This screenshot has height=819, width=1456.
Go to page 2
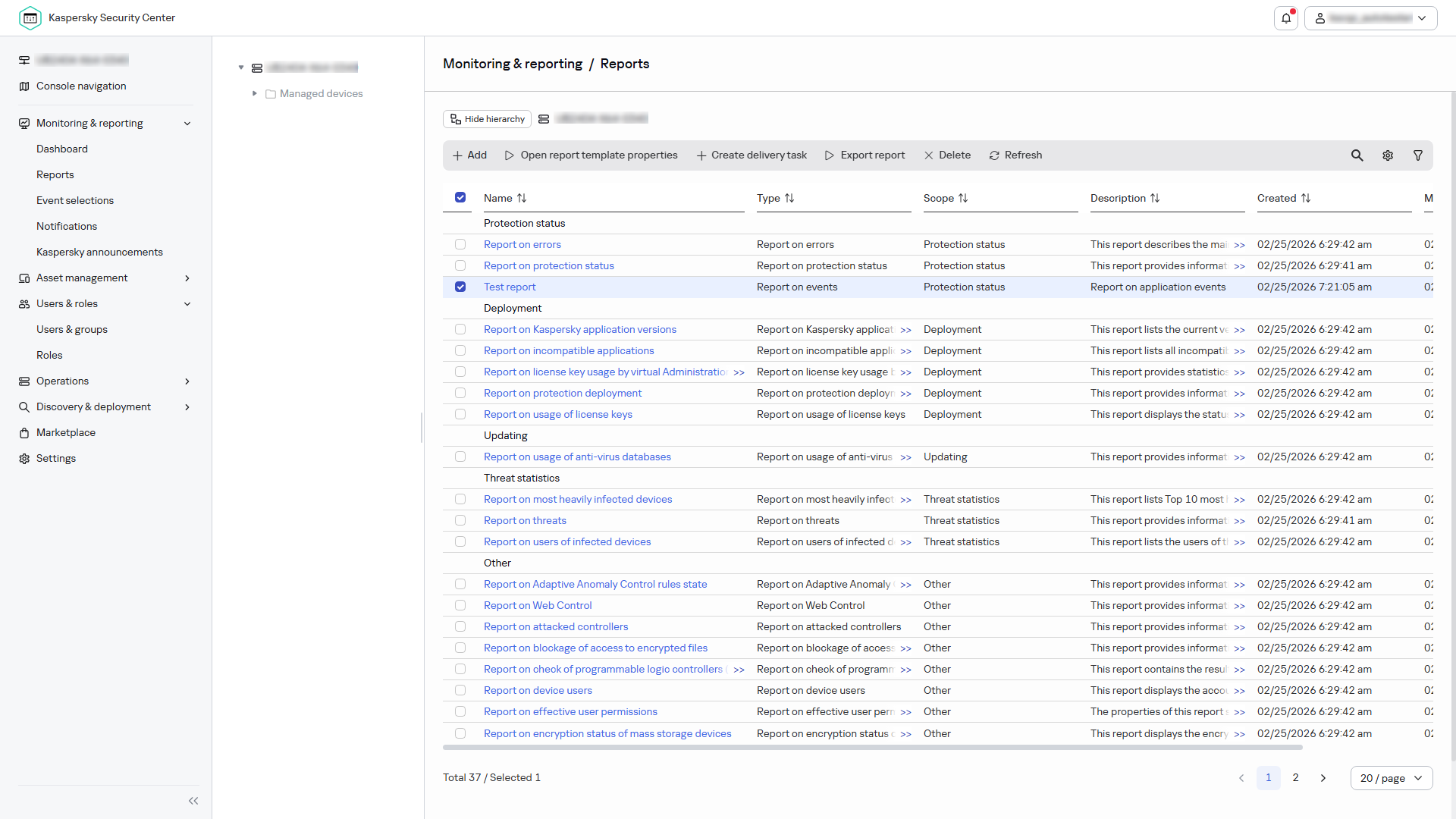point(1296,778)
